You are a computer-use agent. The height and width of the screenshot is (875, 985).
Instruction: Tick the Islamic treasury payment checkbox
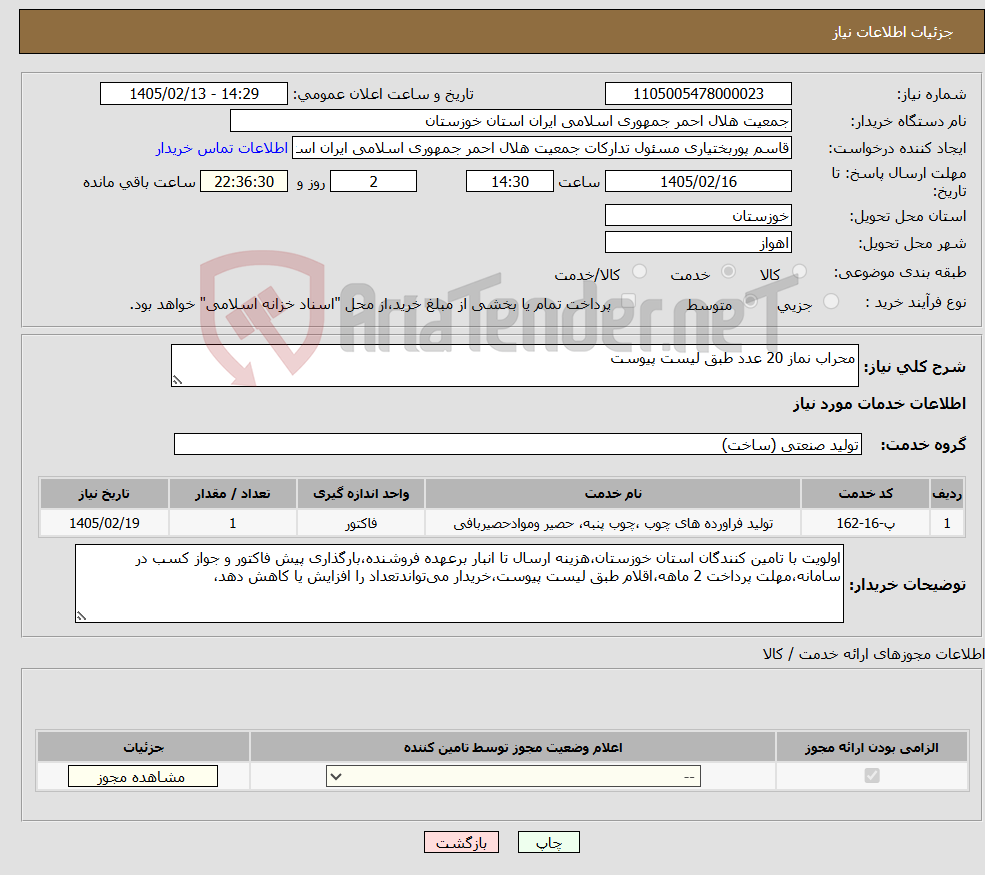coord(628,301)
